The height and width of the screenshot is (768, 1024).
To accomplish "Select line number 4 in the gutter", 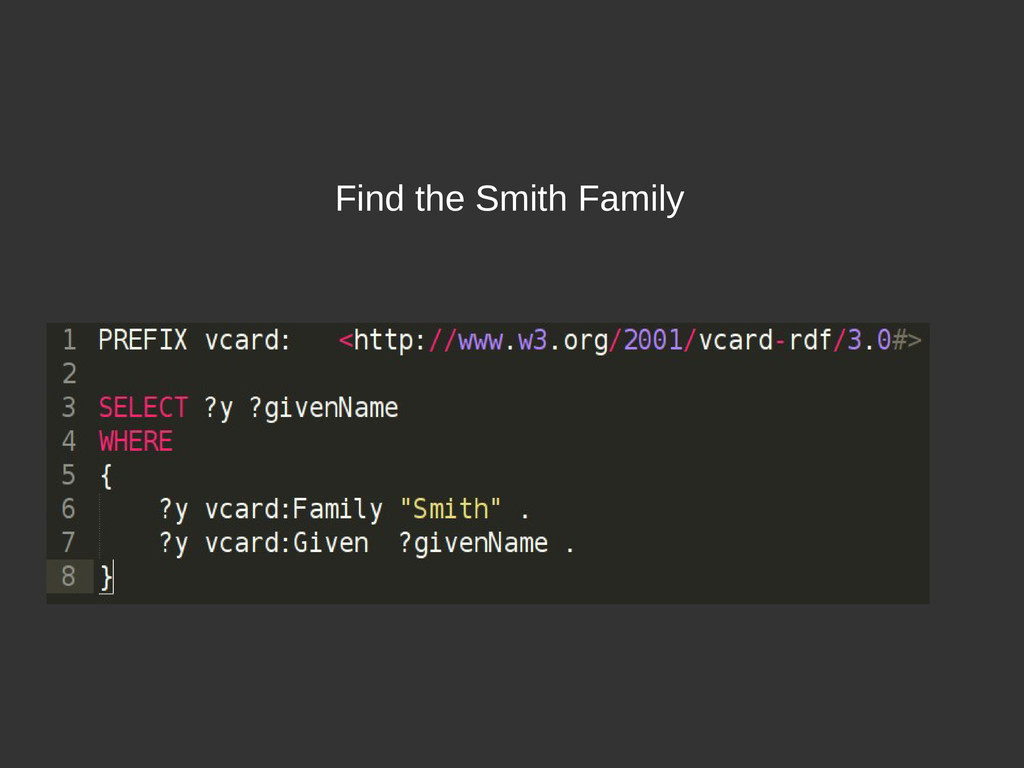I will coord(69,441).
